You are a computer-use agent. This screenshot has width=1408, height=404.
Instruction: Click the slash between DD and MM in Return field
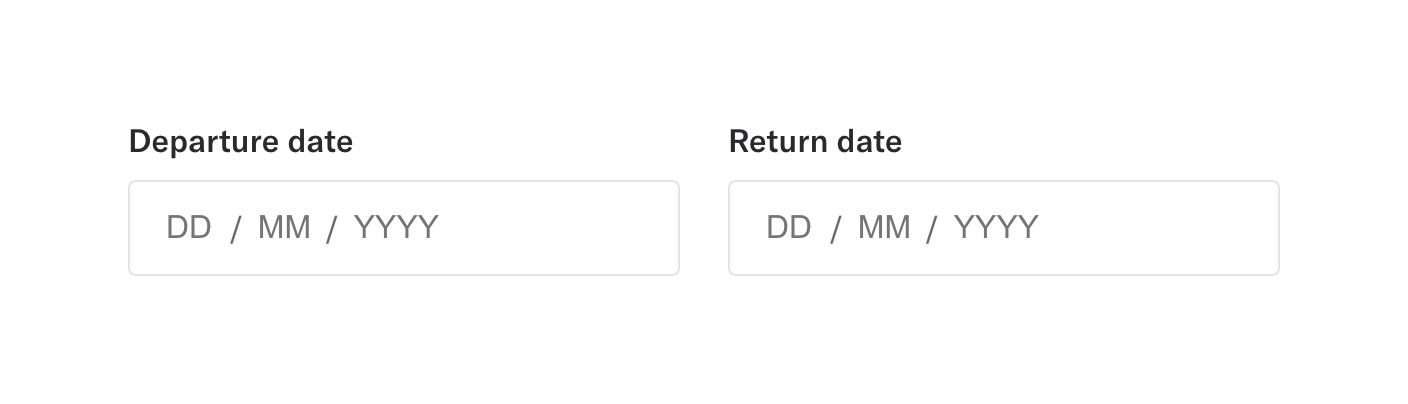[836, 229]
